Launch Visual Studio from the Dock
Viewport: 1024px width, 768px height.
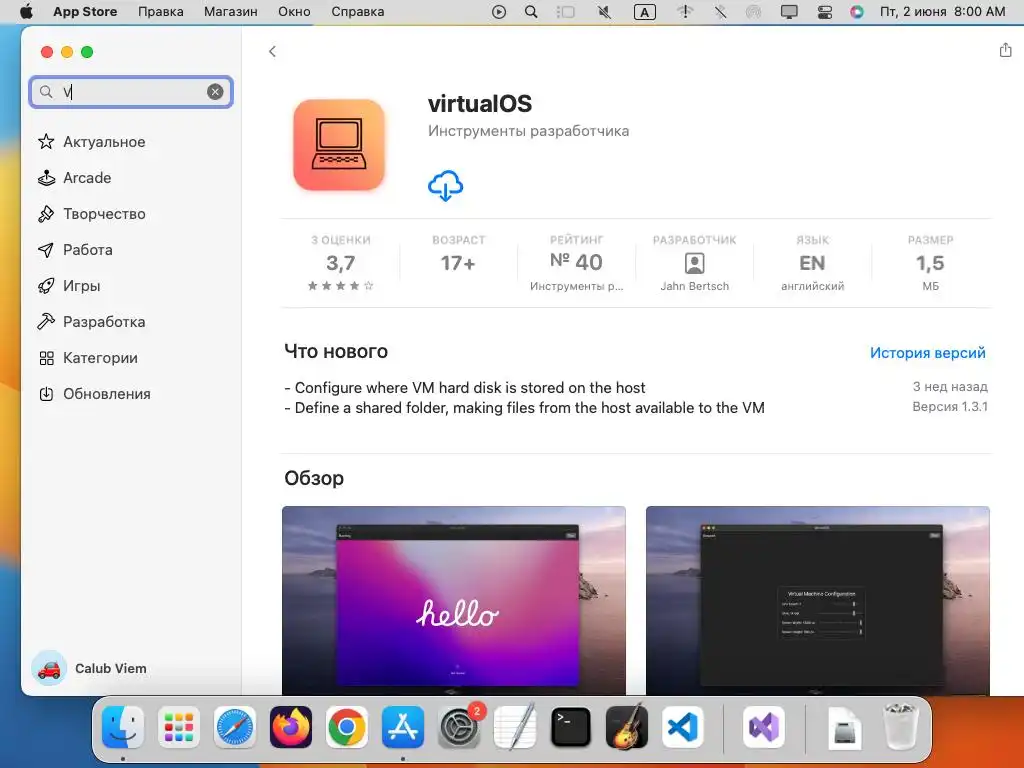coord(764,727)
